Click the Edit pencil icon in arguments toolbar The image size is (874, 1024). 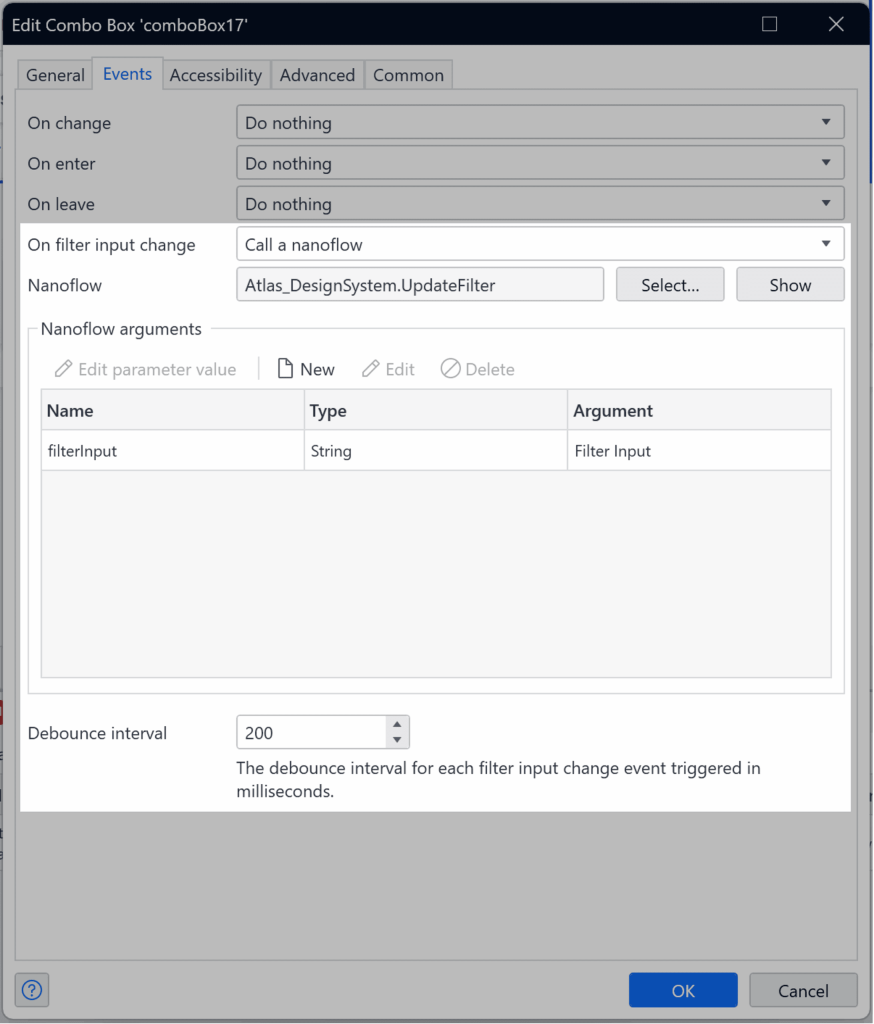tap(370, 369)
